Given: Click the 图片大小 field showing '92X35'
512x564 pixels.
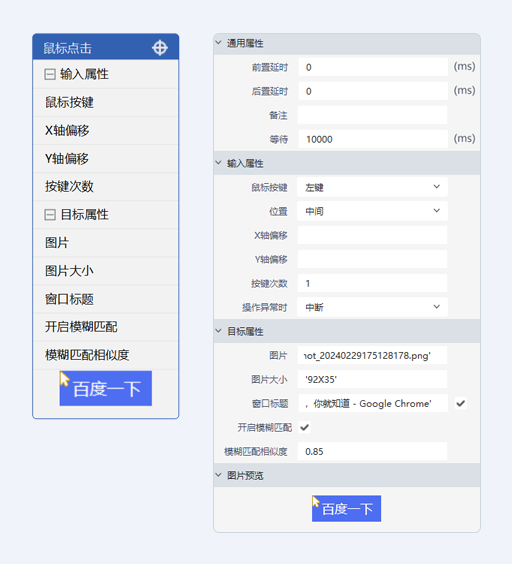Looking at the screenshot, I should (x=373, y=379).
